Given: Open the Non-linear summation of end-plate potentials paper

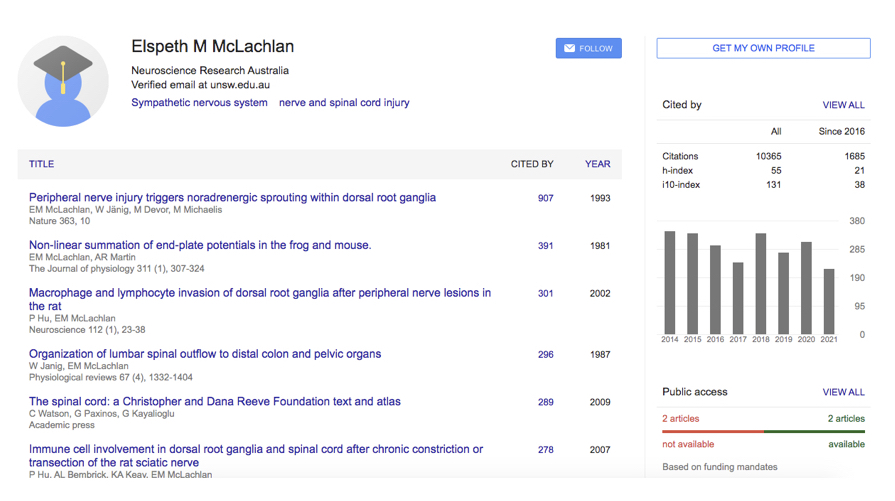Looking at the screenshot, I should [200, 245].
